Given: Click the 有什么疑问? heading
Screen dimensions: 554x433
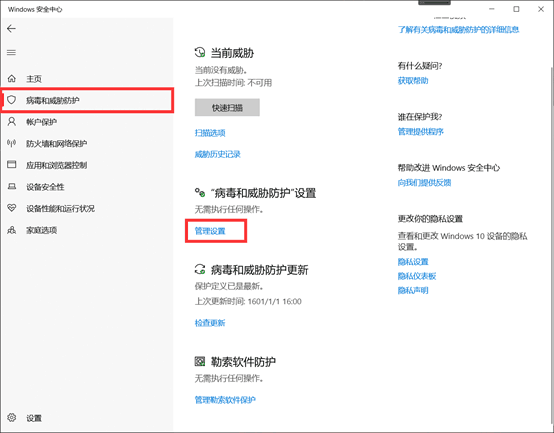Looking at the screenshot, I should coord(420,66).
